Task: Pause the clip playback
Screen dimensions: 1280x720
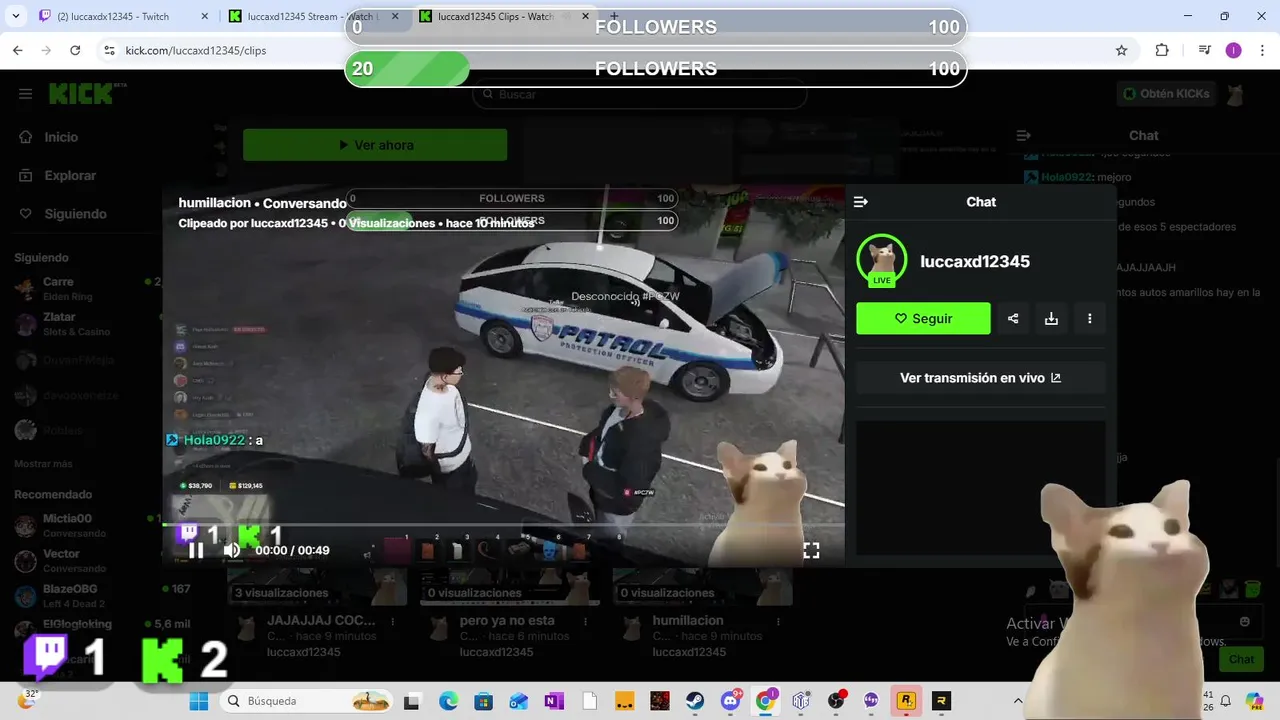Action: [196, 550]
